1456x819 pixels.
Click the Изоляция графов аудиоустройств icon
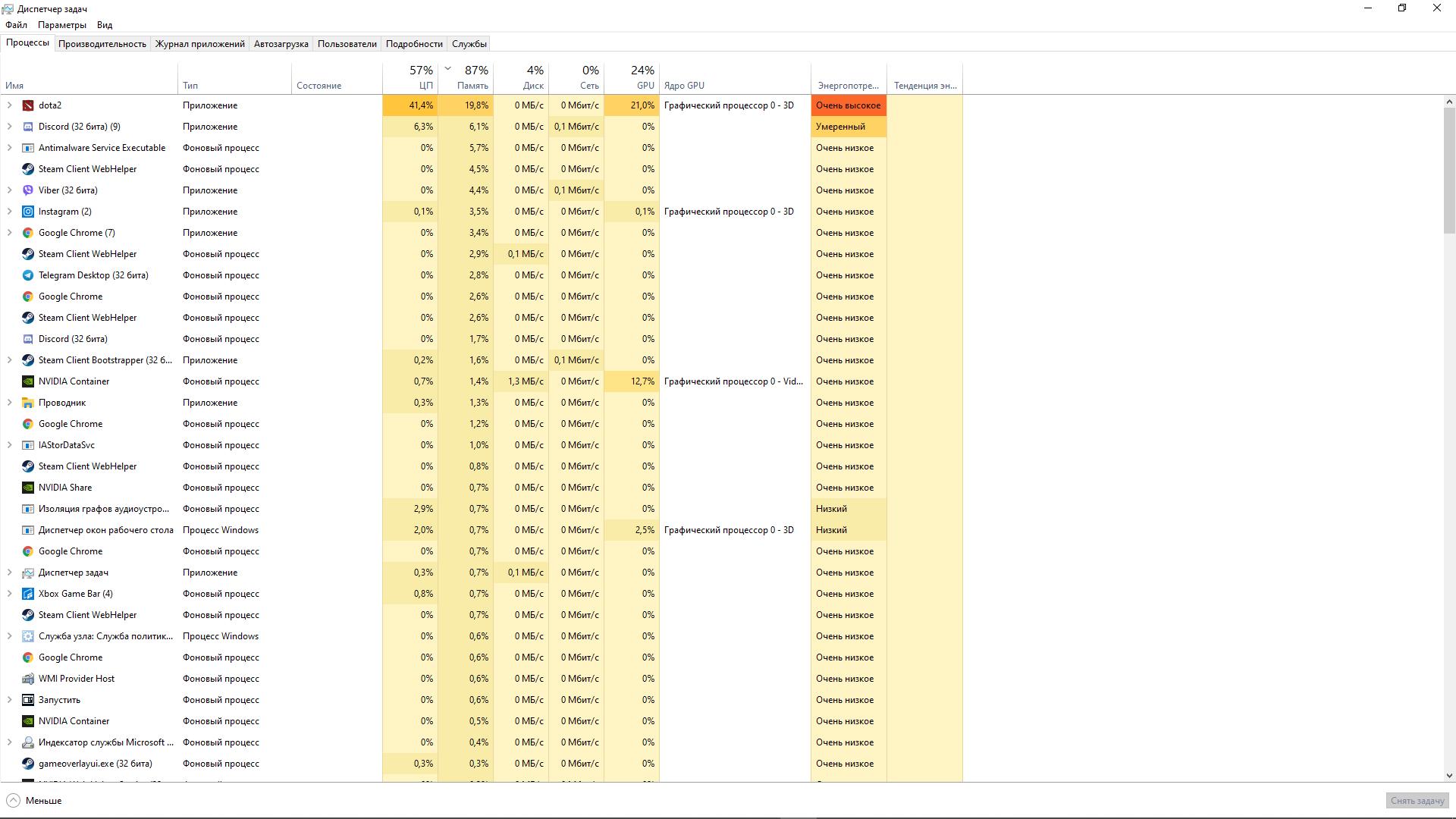tap(28, 509)
